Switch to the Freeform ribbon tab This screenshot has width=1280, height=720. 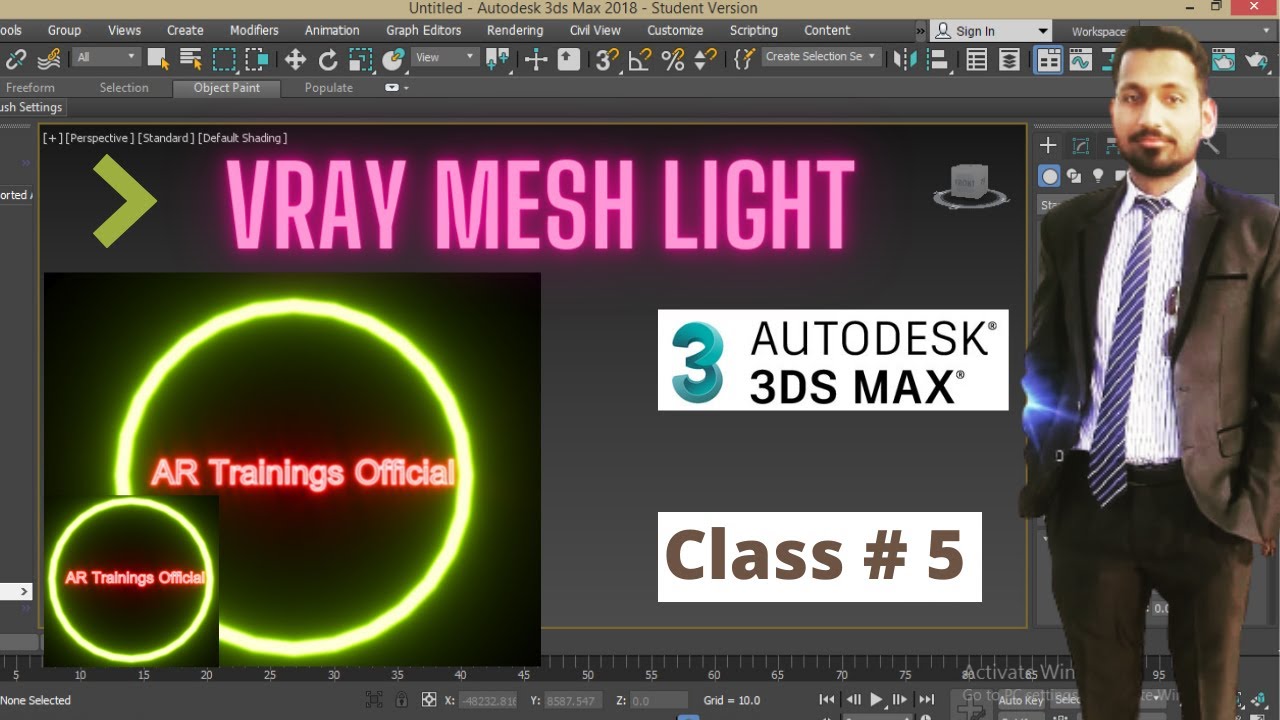click(x=30, y=88)
